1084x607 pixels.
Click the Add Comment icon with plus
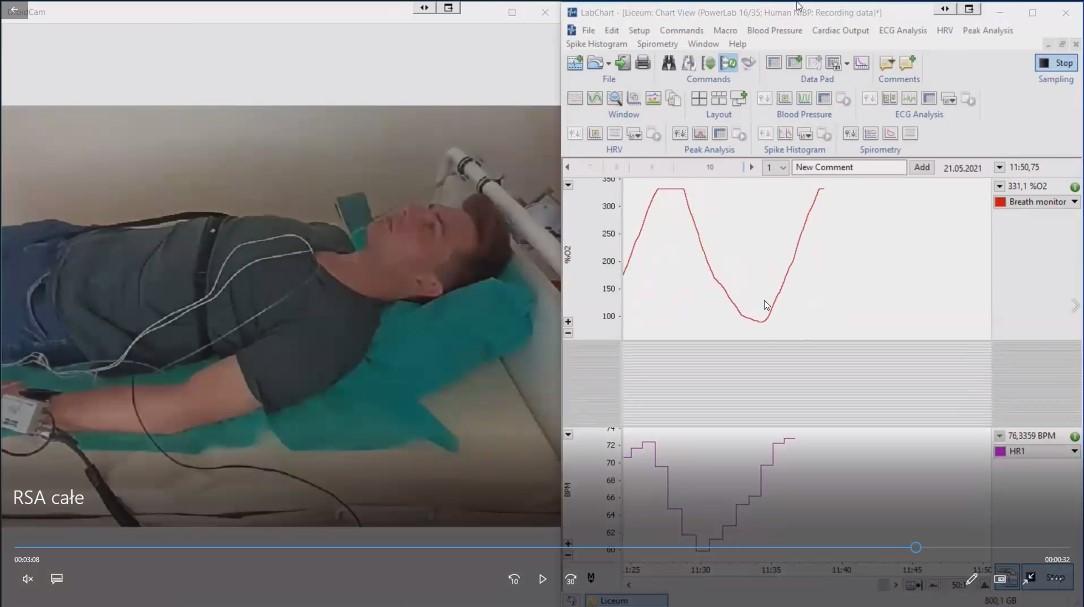click(x=907, y=63)
